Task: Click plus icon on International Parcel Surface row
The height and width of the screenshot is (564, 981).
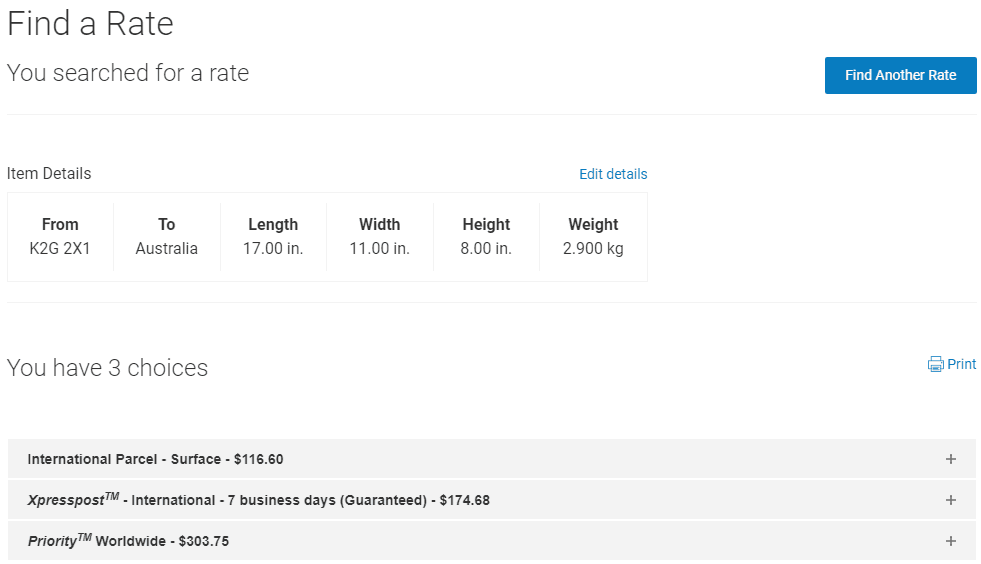Action: (x=950, y=459)
